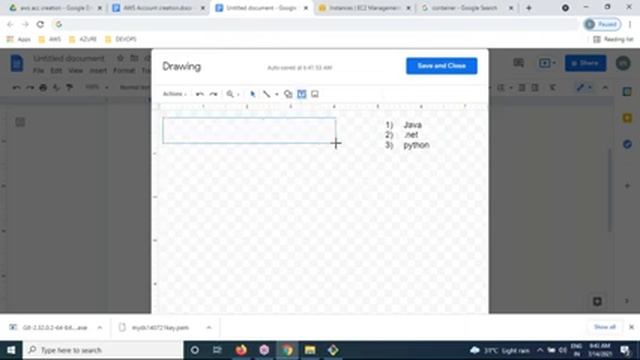Choose the Select arrow tool
Screen dimensions: 640x360
click(x=253, y=94)
